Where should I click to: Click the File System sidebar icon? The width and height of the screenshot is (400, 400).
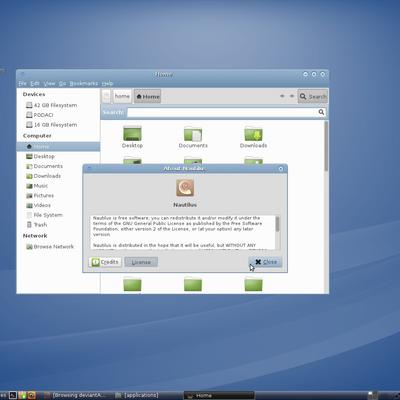[29, 215]
